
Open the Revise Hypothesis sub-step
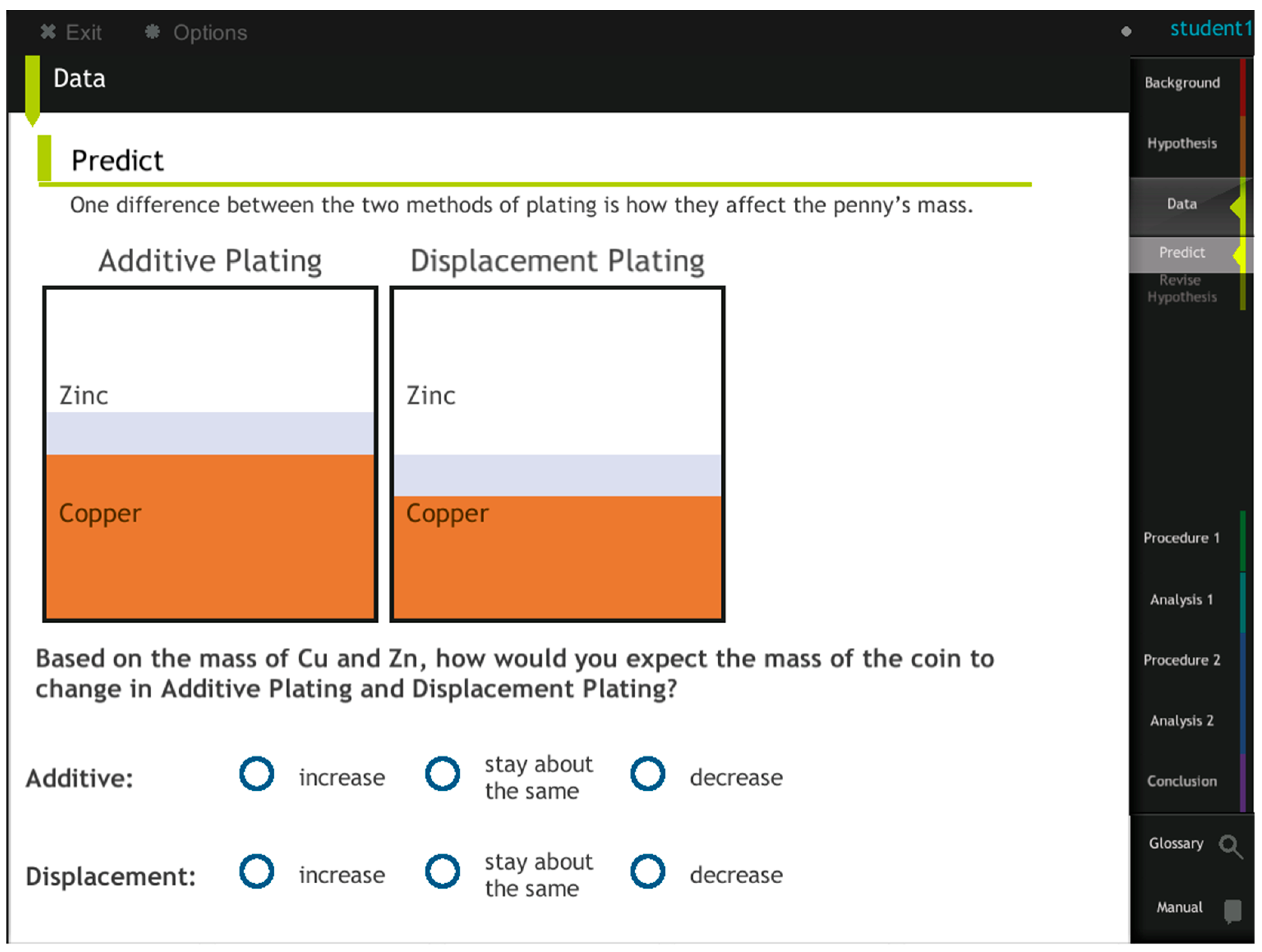point(1182,289)
